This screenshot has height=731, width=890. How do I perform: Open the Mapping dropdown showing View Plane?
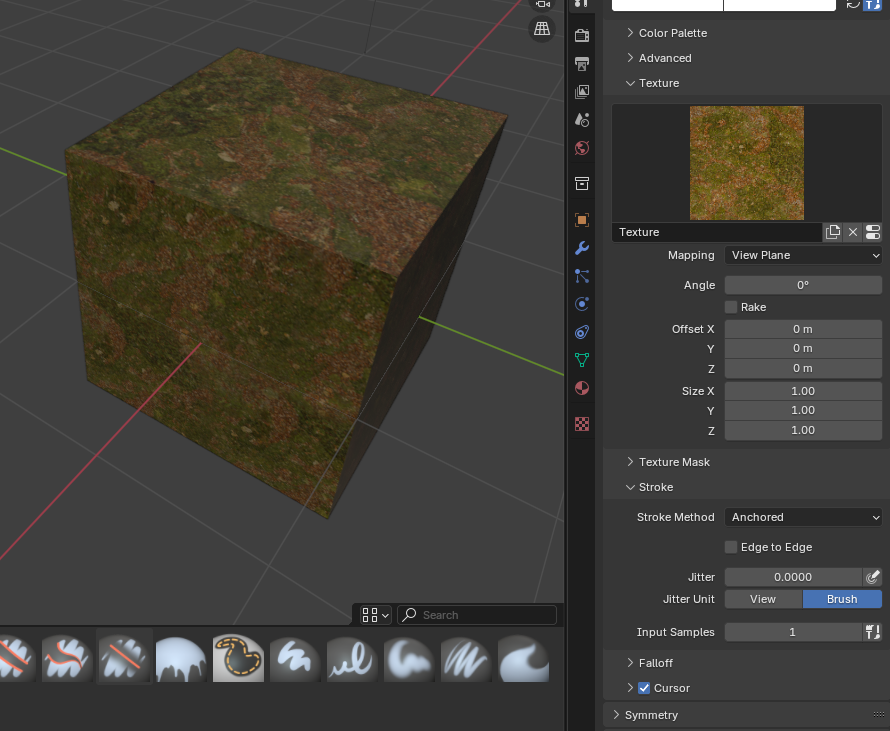[x=803, y=255]
